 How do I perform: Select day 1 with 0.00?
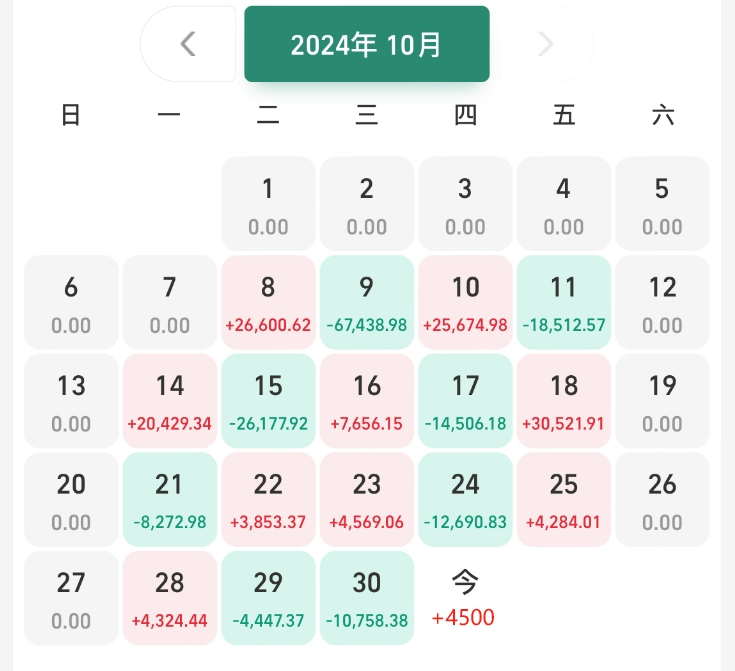[x=268, y=204]
